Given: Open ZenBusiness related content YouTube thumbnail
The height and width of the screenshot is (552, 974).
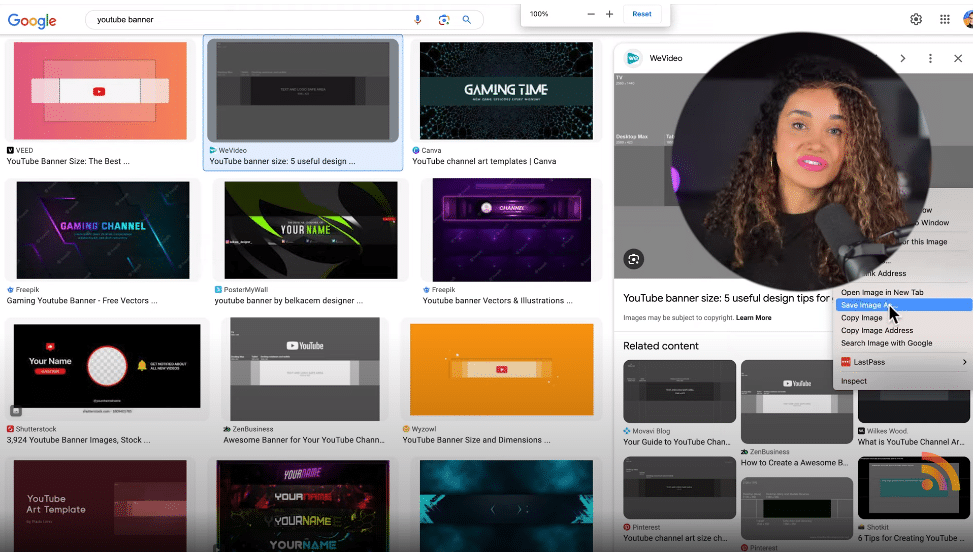Looking at the screenshot, I should [x=796, y=402].
